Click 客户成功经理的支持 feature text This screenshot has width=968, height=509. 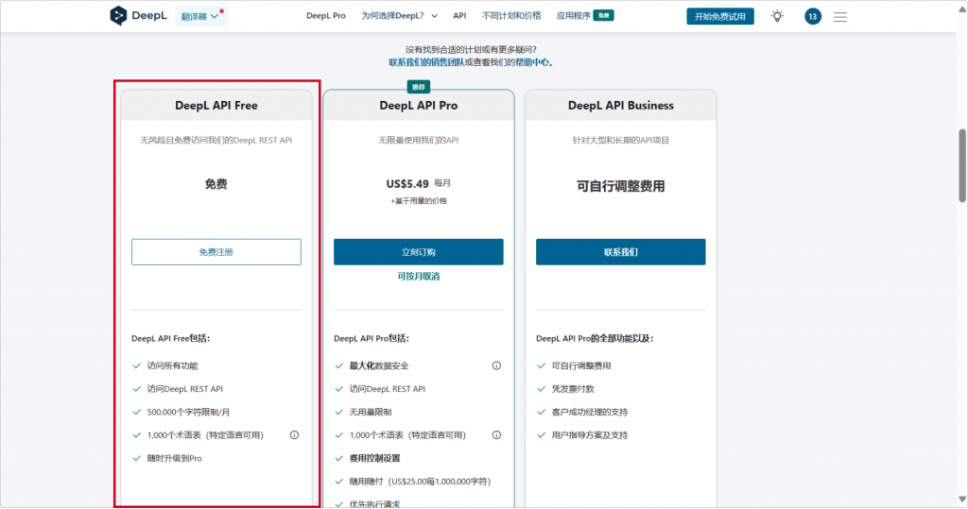point(590,412)
